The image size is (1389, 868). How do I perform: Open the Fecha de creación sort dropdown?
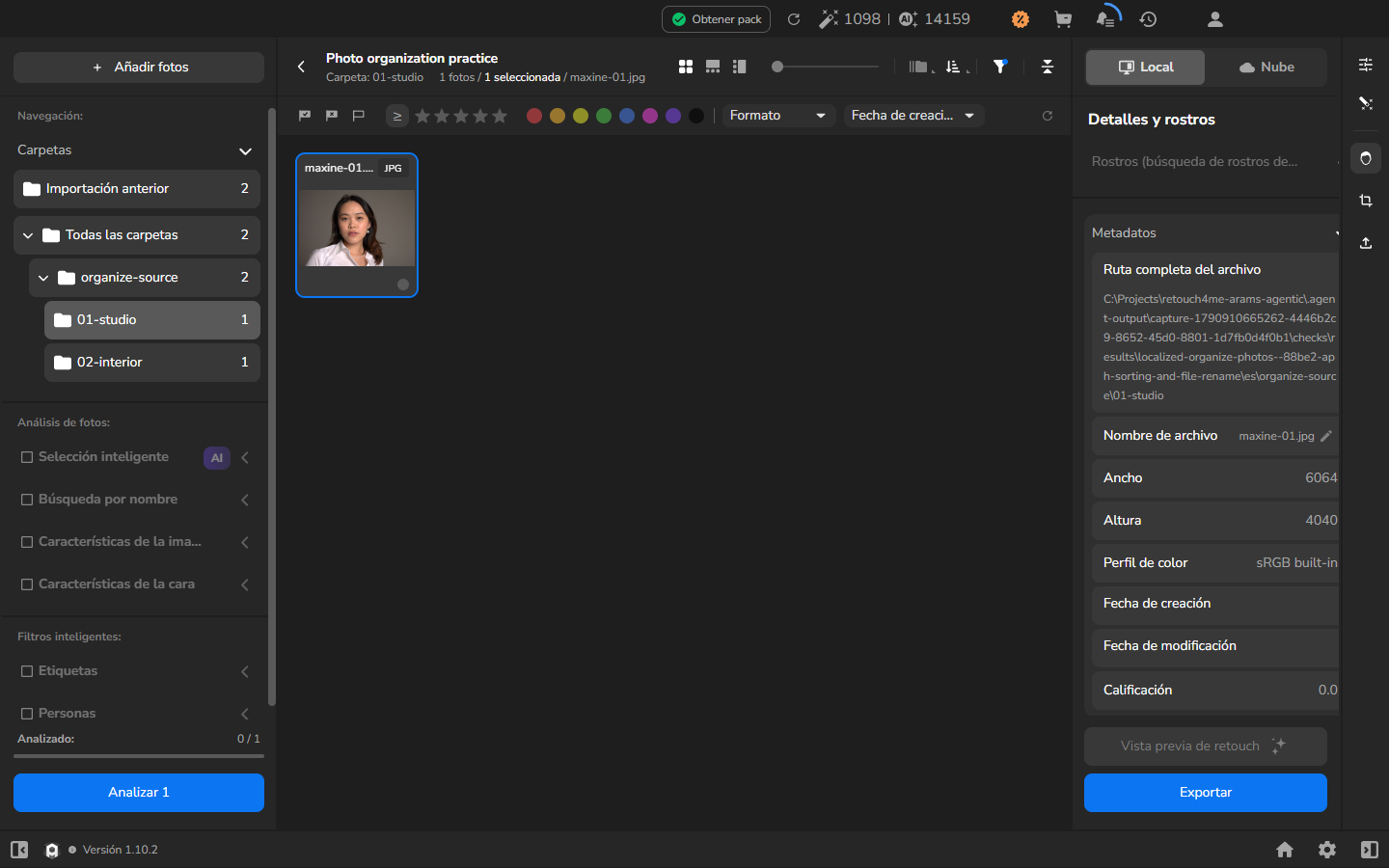pyautogui.click(x=913, y=116)
